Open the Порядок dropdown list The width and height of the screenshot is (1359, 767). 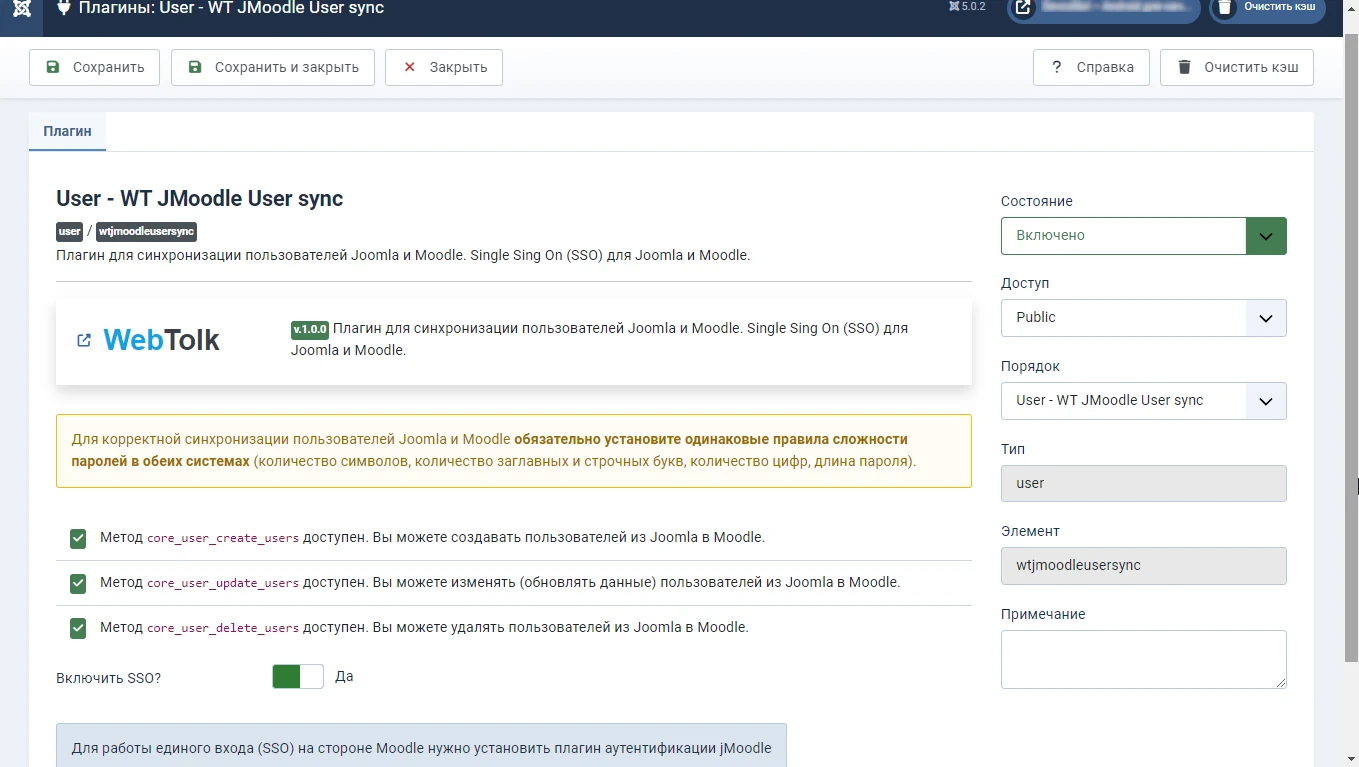click(1143, 401)
